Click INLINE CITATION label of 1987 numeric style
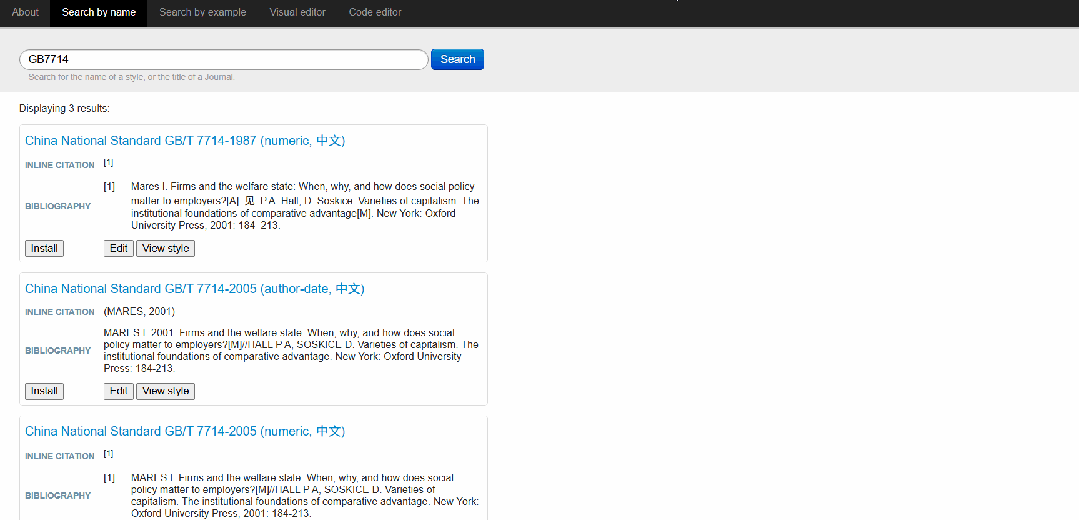Image resolution: width=1079 pixels, height=520 pixels. click(60, 165)
